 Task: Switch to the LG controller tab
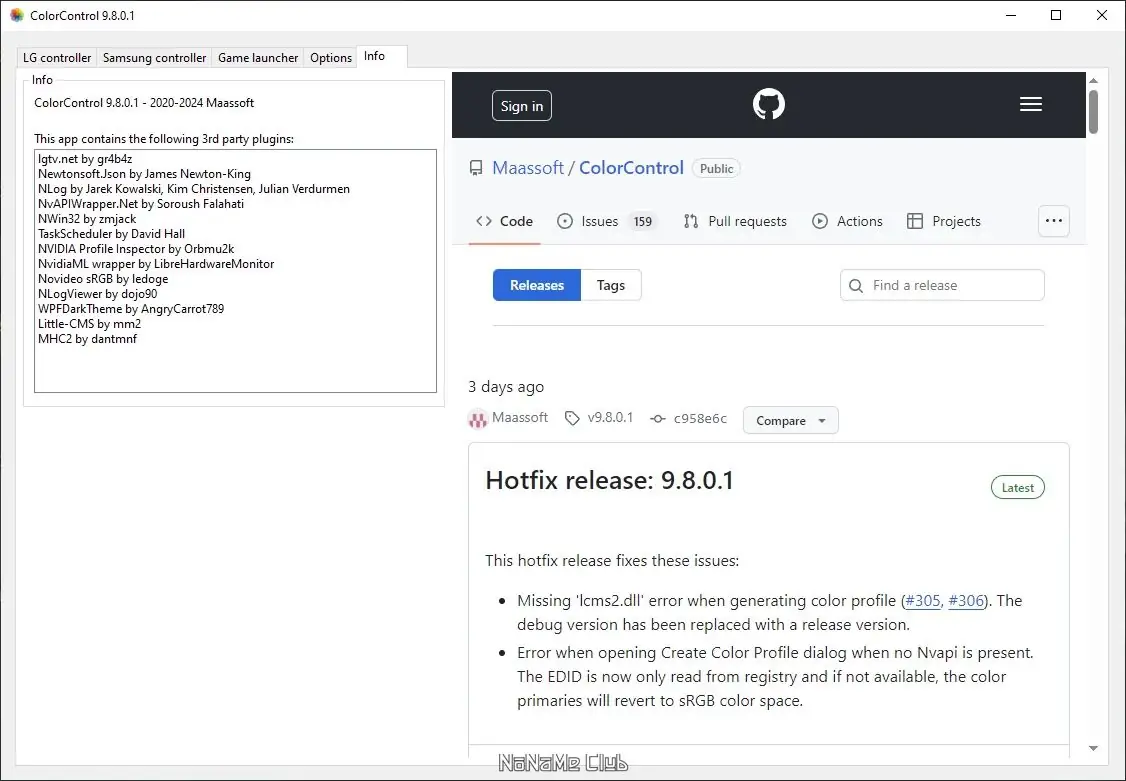(x=57, y=58)
